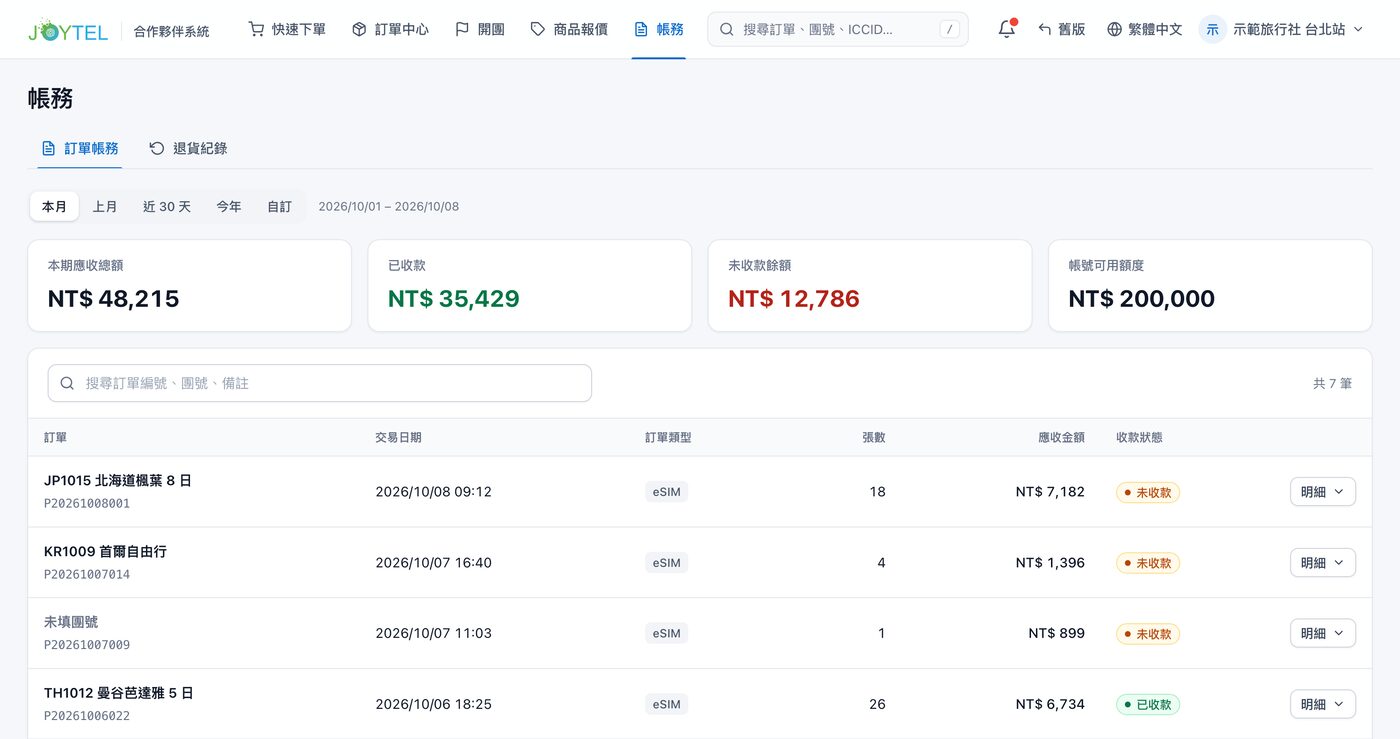Image resolution: width=1400 pixels, height=739 pixels.
Task: Expand 明細 for the 未填團號 order
Action: tap(1323, 633)
